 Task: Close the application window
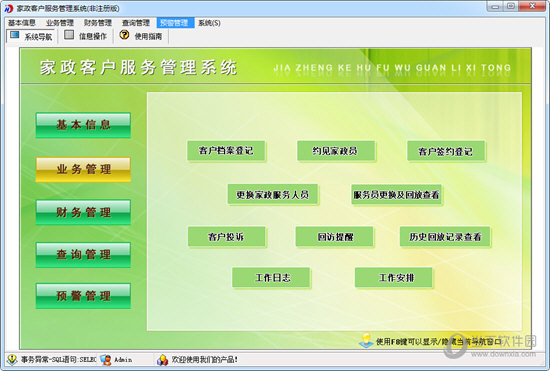click(x=532, y=6)
